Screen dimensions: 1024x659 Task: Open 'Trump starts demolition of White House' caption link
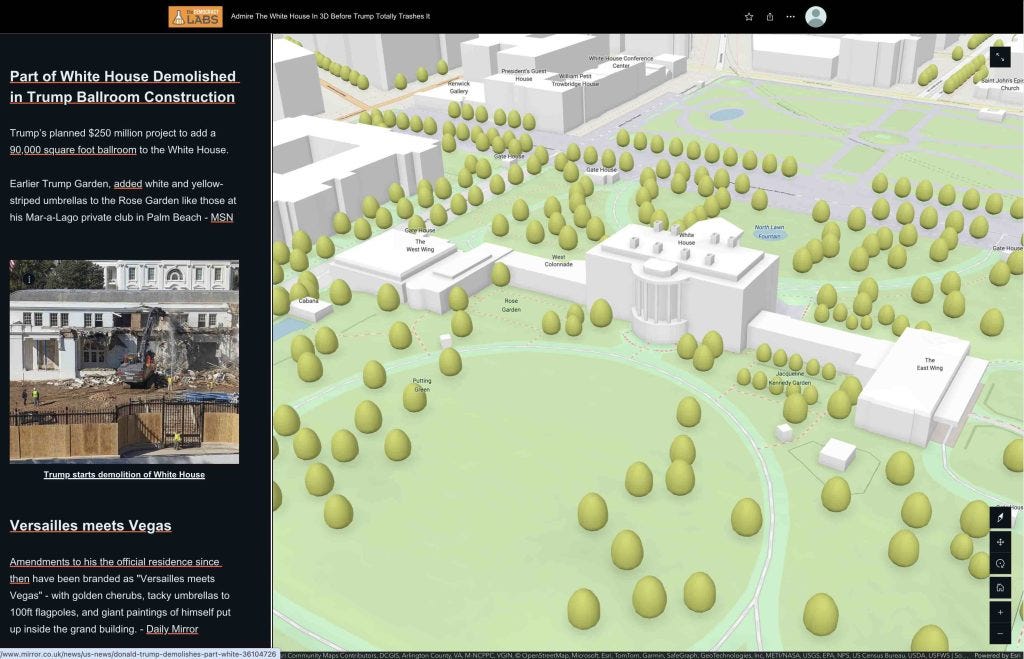(124, 475)
